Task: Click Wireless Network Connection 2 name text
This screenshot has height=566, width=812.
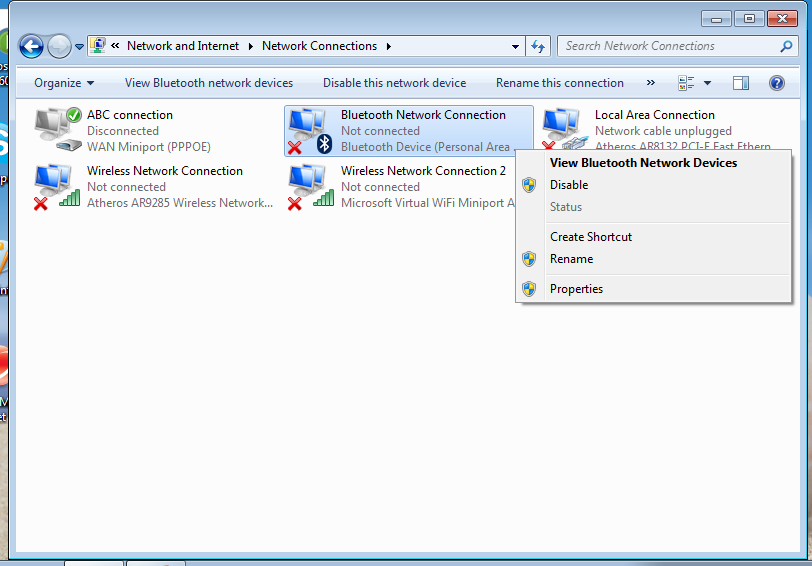Action: (423, 171)
